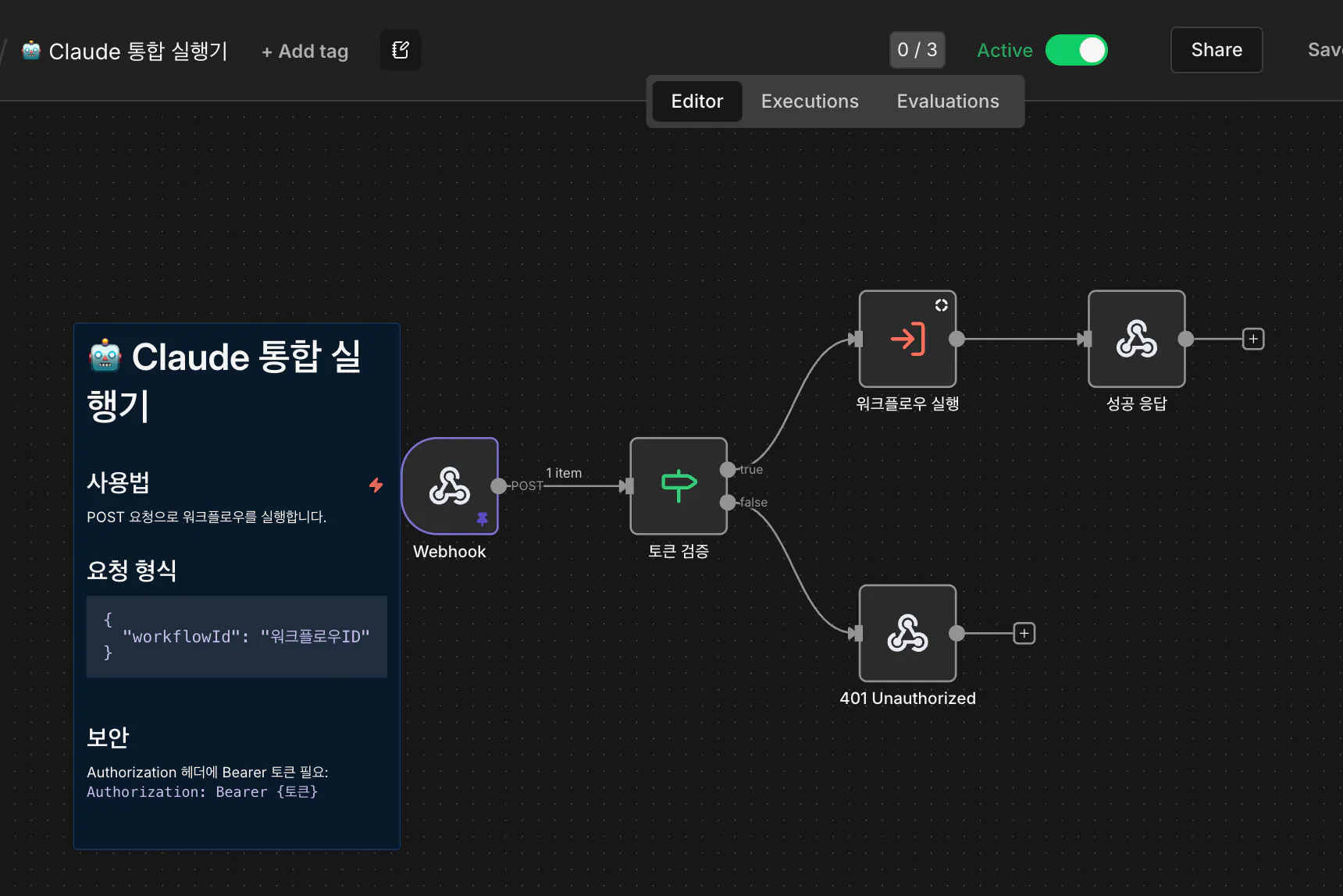Click the settings indicator on 워크플로우 실행 node
The image size is (1343, 896).
[x=942, y=305]
